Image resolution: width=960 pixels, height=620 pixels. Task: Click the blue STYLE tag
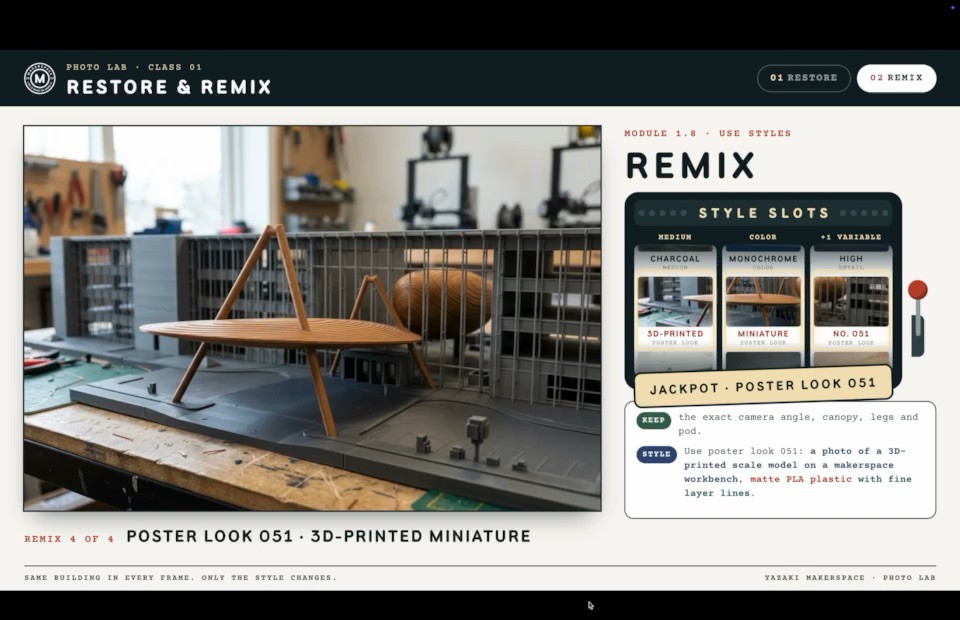(656, 454)
